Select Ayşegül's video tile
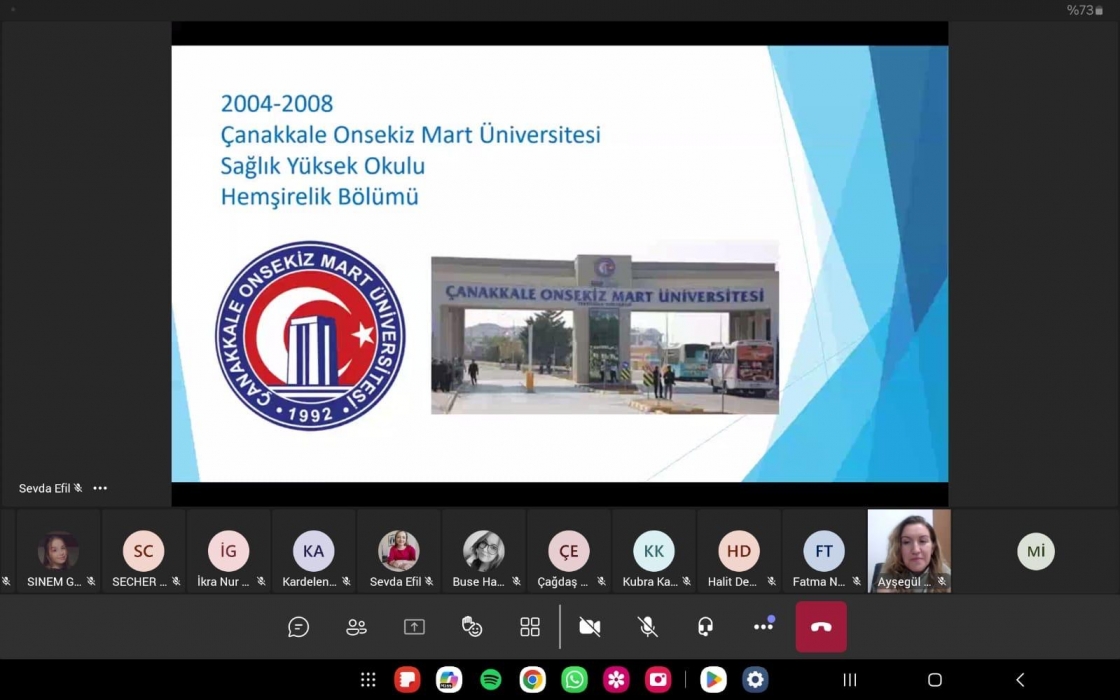Screen dimensions: 1120x700 point(909,551)
